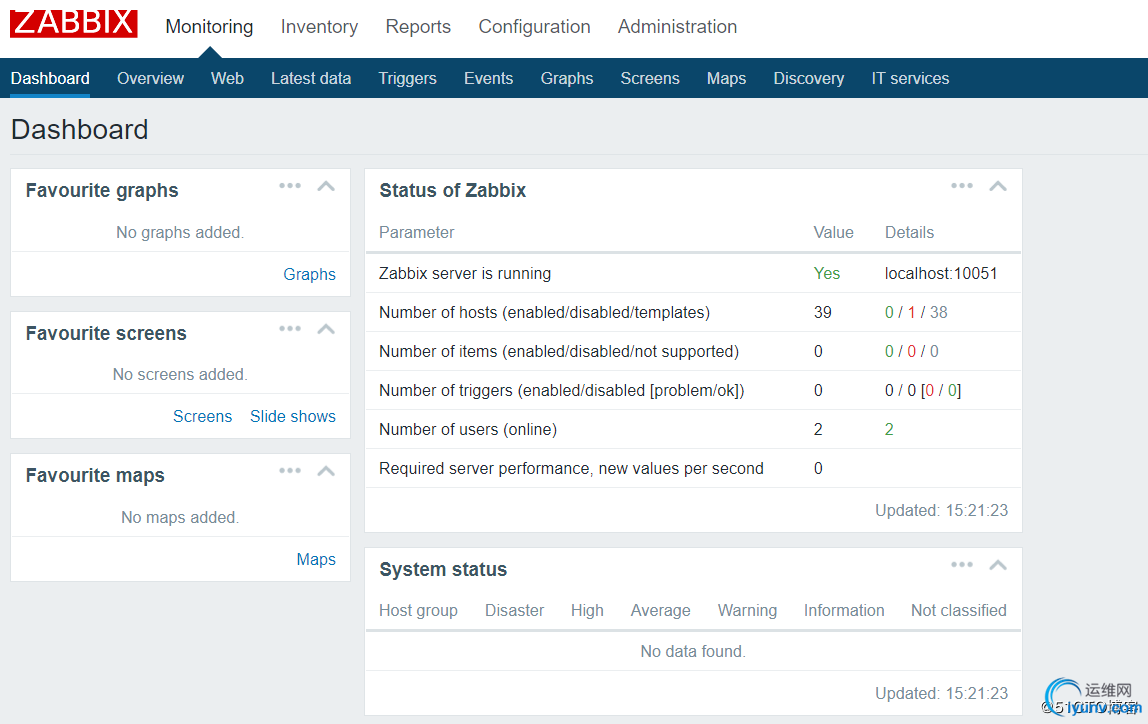
Task: Open the Events tab
Action: point(488,78)
